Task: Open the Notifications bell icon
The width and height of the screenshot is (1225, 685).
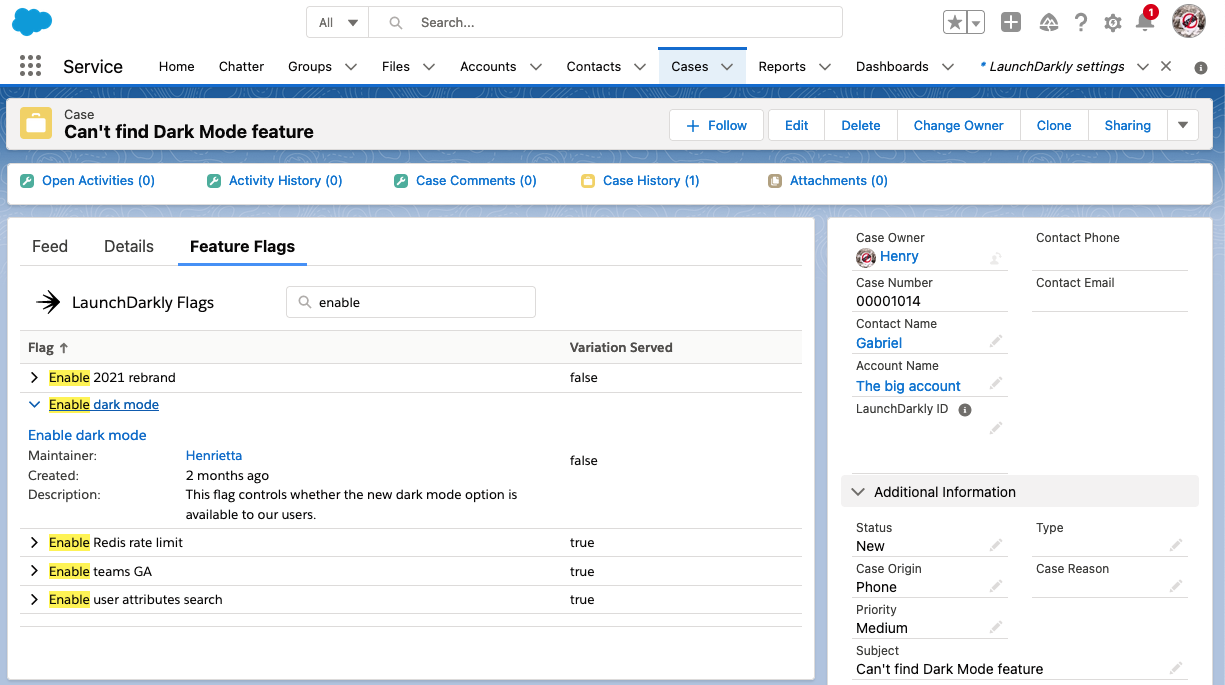Action: tap(1144, 22)
